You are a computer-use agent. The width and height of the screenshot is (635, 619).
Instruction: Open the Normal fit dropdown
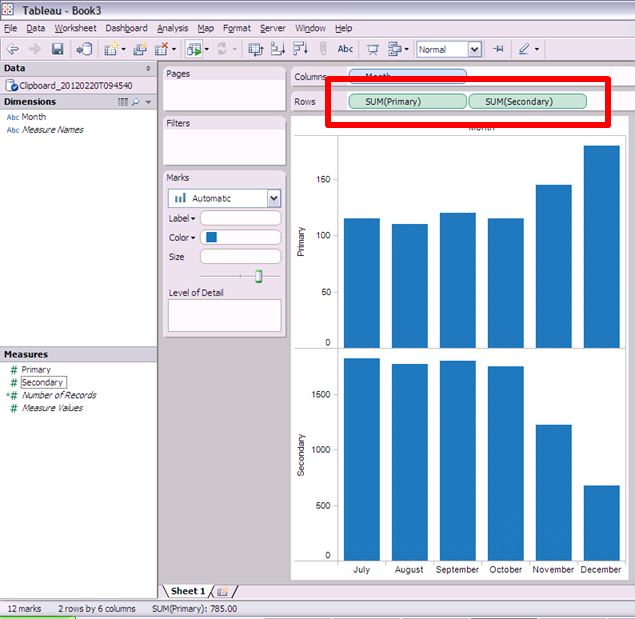coord(474,49)
